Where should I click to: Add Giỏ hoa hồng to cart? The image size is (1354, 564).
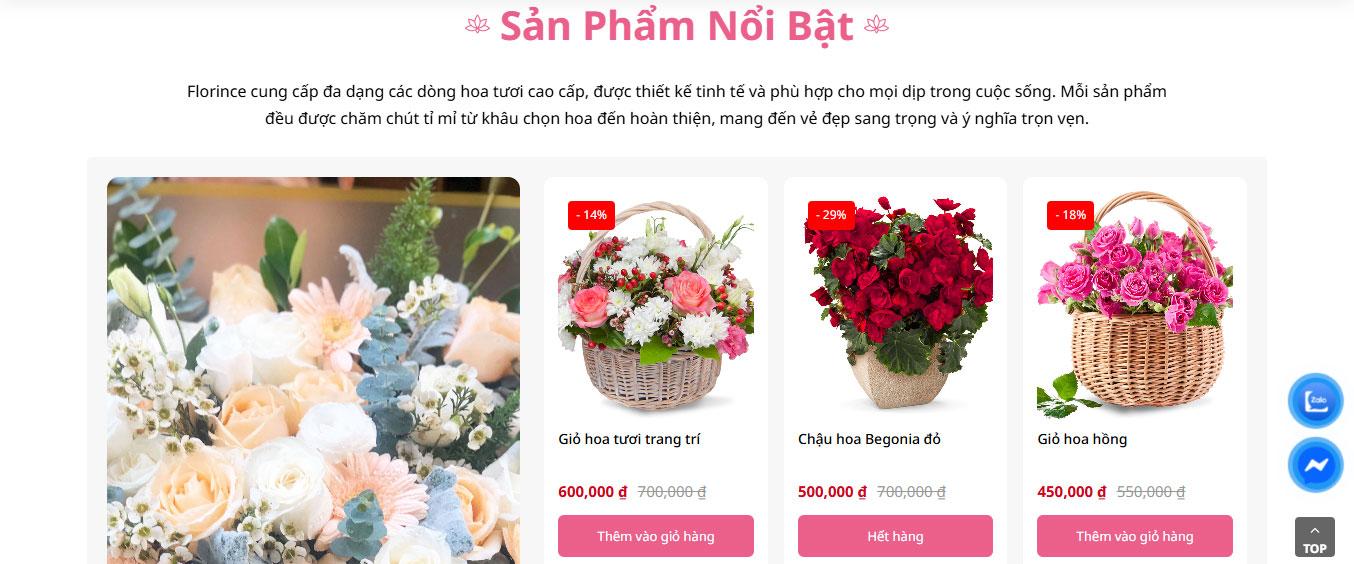pyautogui.click(x=1135, y=536)
